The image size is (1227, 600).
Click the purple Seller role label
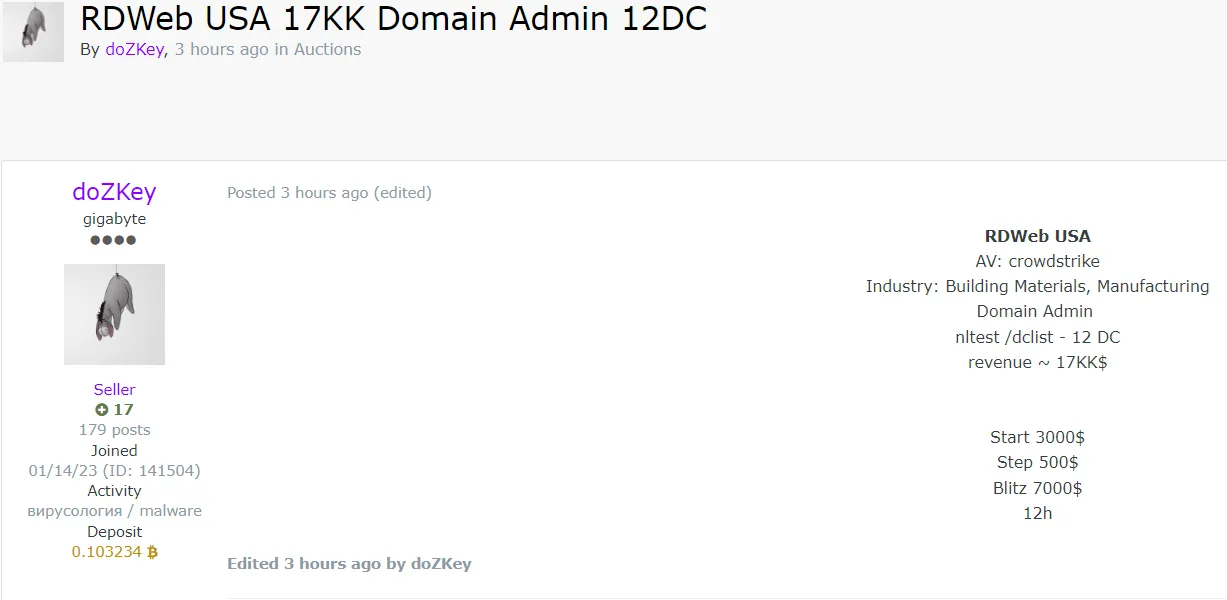point(114,389)
